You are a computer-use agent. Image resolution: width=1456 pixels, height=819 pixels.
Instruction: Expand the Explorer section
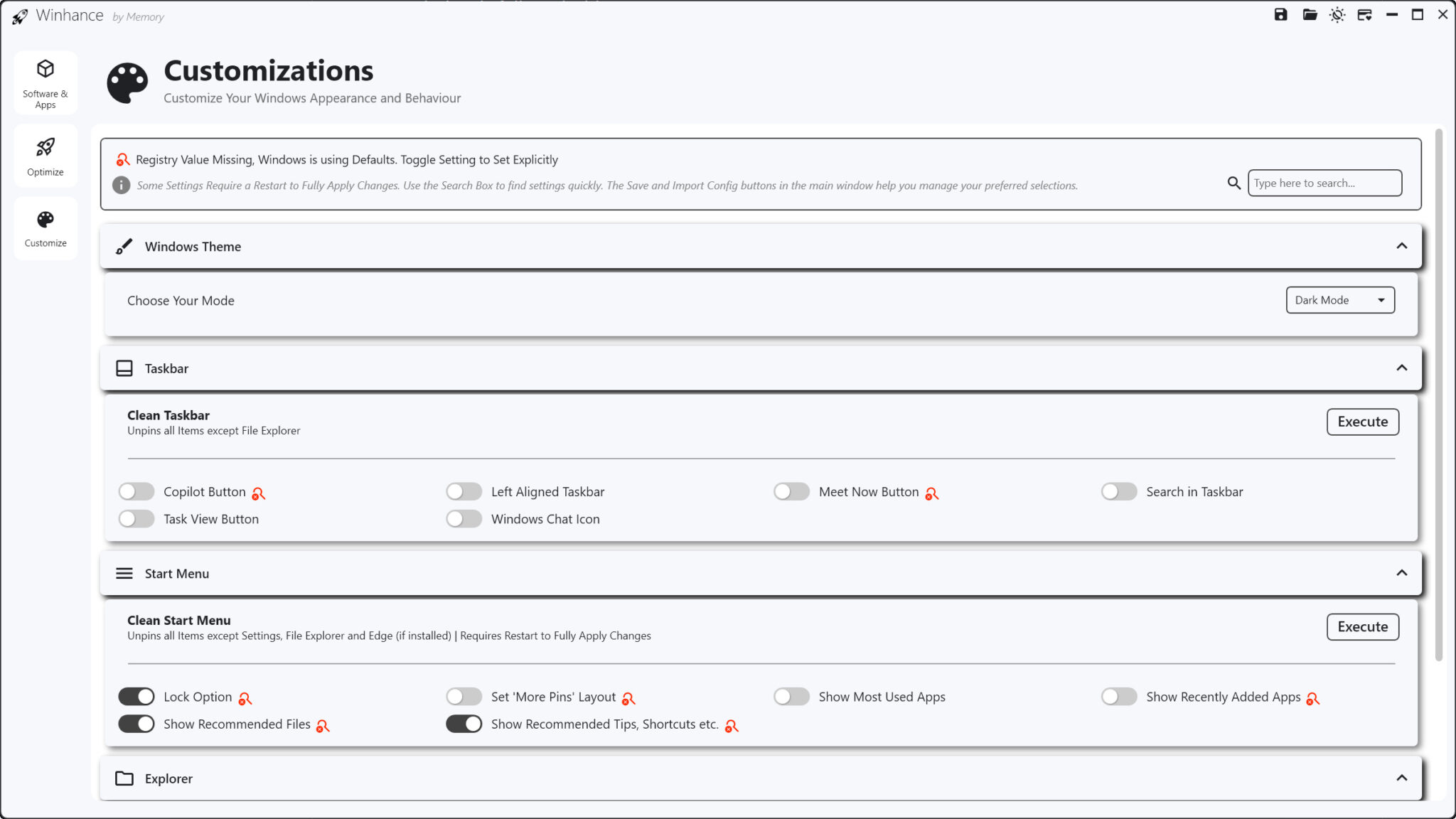click(x=1401, y=778)
